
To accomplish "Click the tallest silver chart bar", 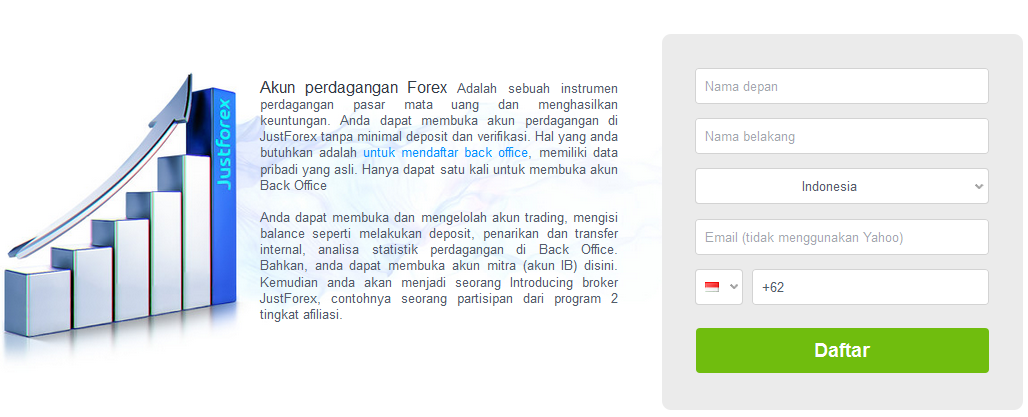I will pyautogui.click(x=186, y=231).
